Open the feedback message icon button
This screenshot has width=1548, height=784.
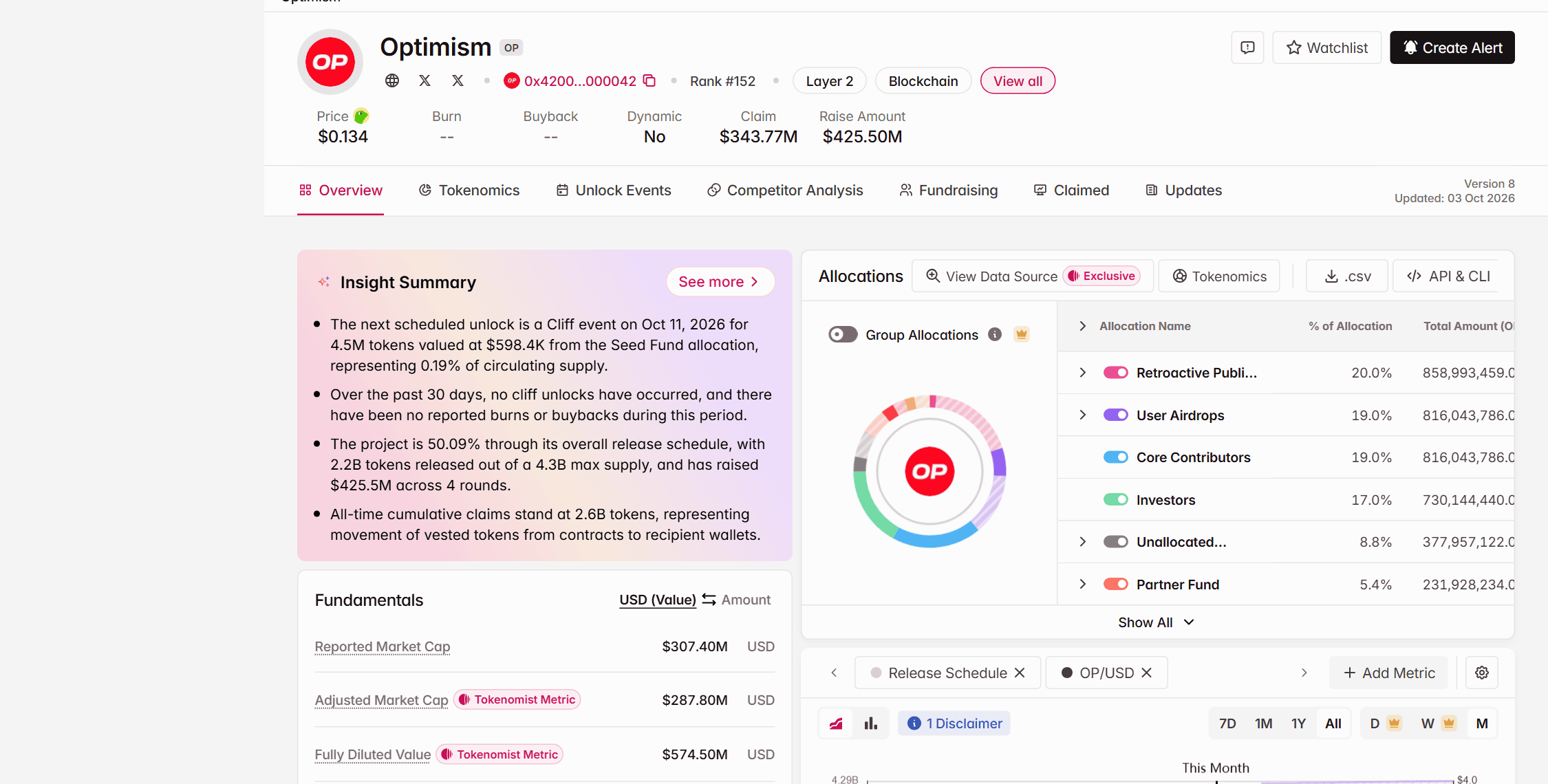[x=1247, y=47]
